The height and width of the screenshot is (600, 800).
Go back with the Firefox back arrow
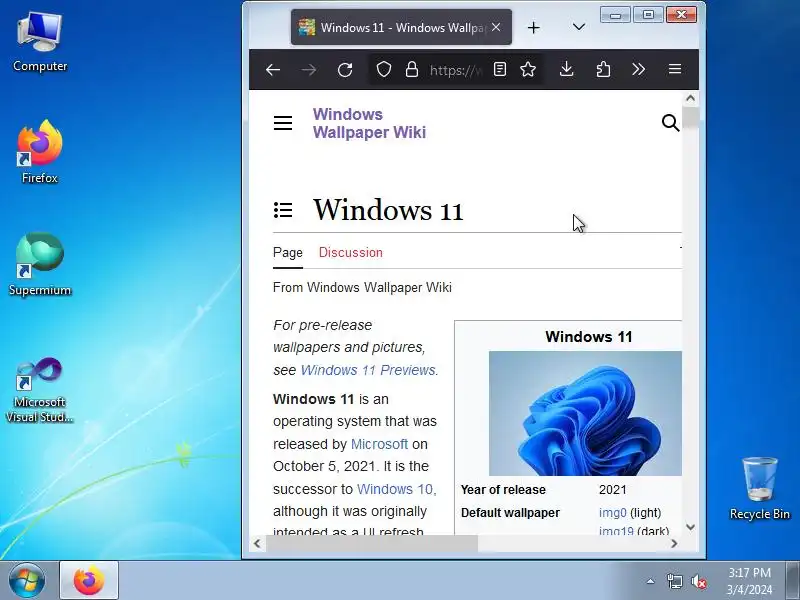[273, 69]
